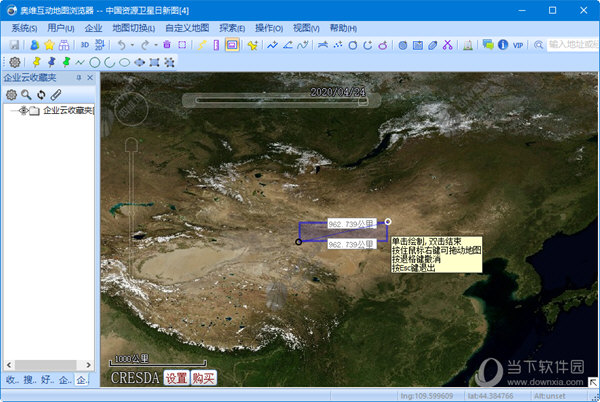Click the search magnifier by address field
The width and height of the screenshot is (600, 402).
[x=538, y=45]
